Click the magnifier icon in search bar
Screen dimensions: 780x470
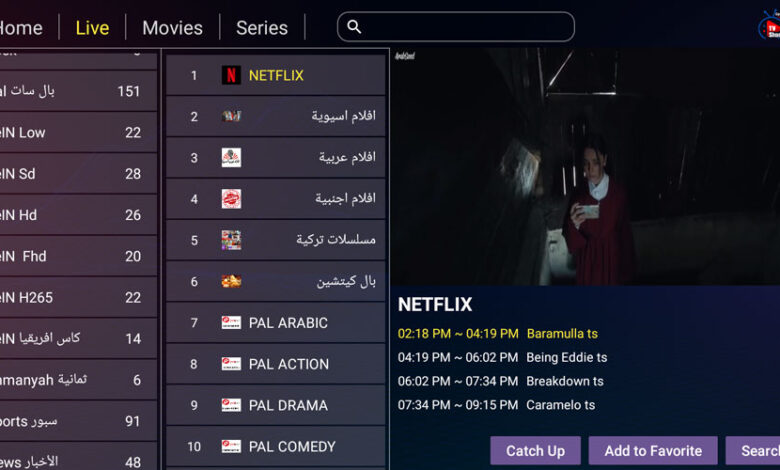pyautogui.click(x=354, y=27)
